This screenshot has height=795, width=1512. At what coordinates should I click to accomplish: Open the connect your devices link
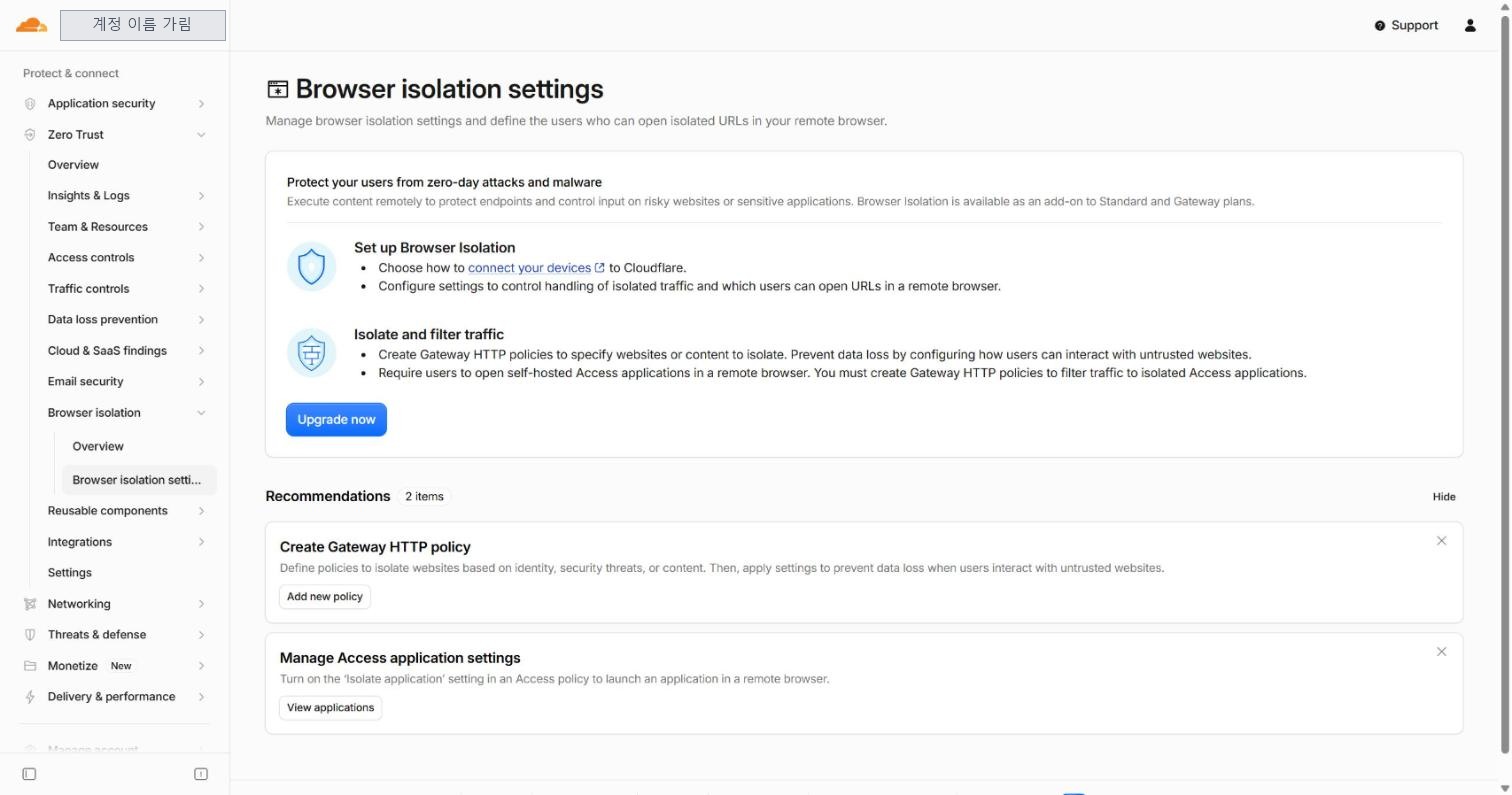coord(536,268)
